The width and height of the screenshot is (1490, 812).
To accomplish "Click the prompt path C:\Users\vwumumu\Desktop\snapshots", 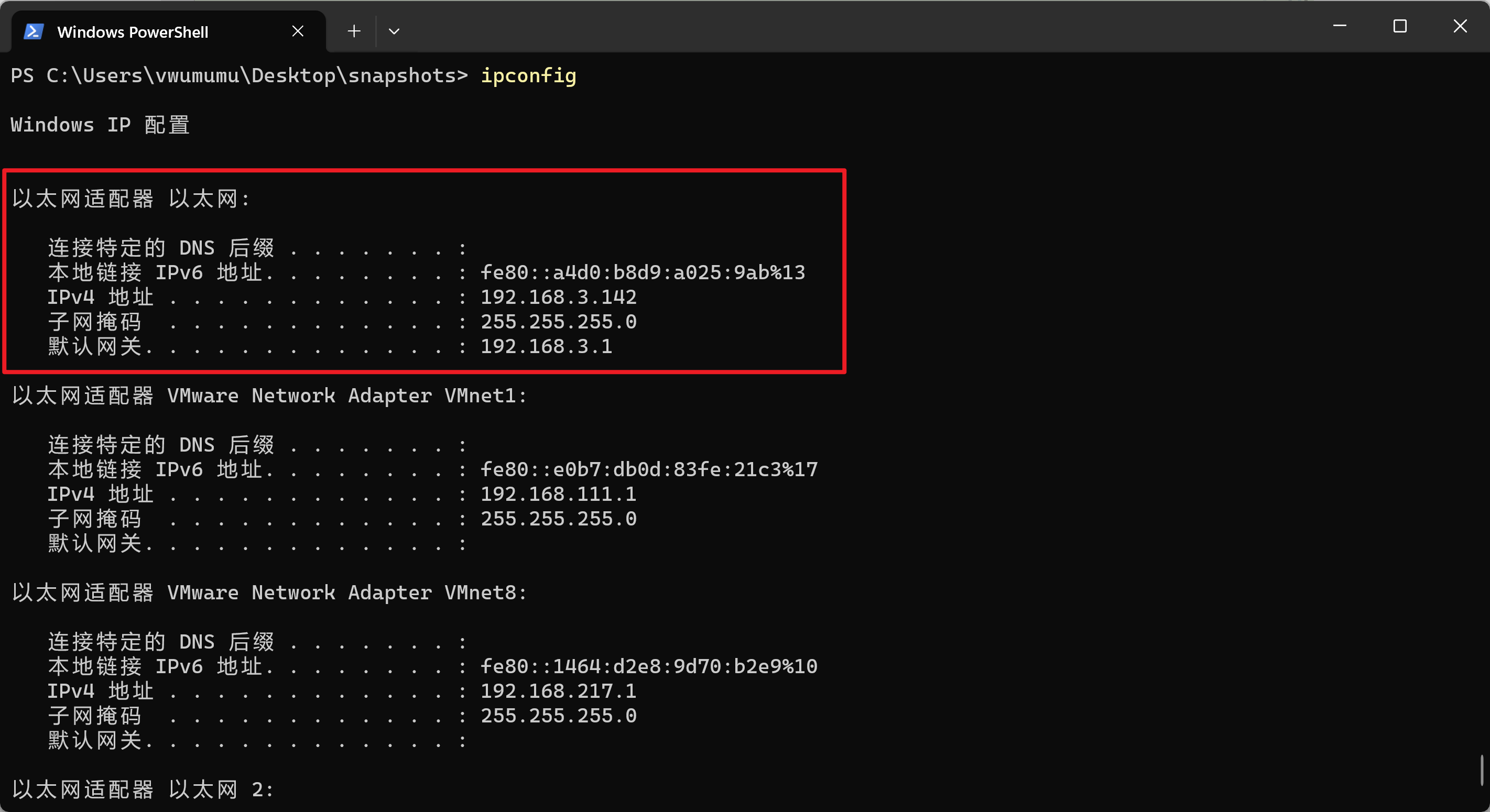I will 251,76.
